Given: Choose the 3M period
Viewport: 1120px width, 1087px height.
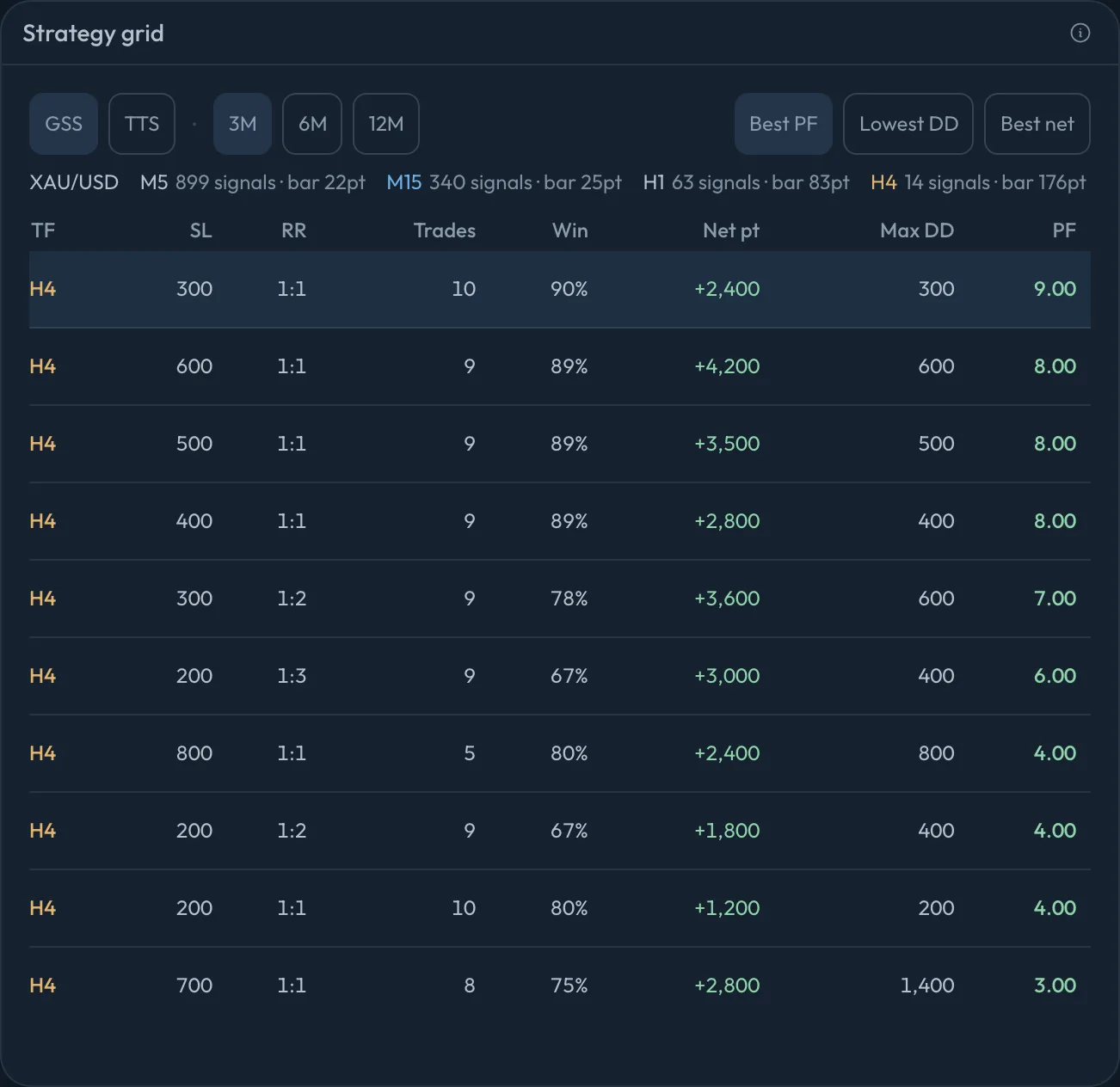Looking at the screenshot, I should pos(243,124).
